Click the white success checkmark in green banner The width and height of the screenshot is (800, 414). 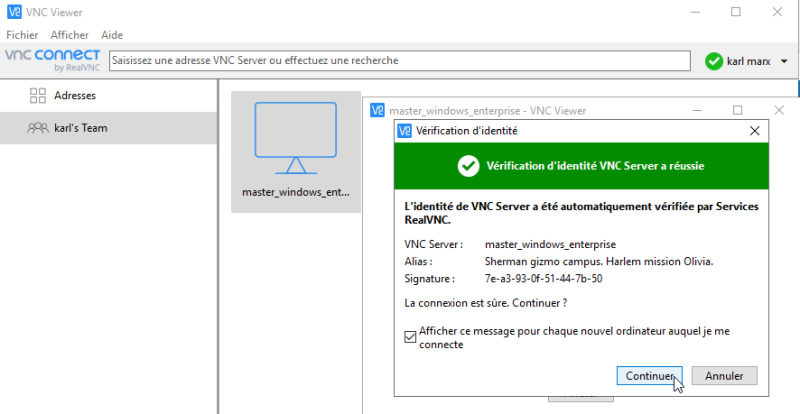tap(468, 166)
